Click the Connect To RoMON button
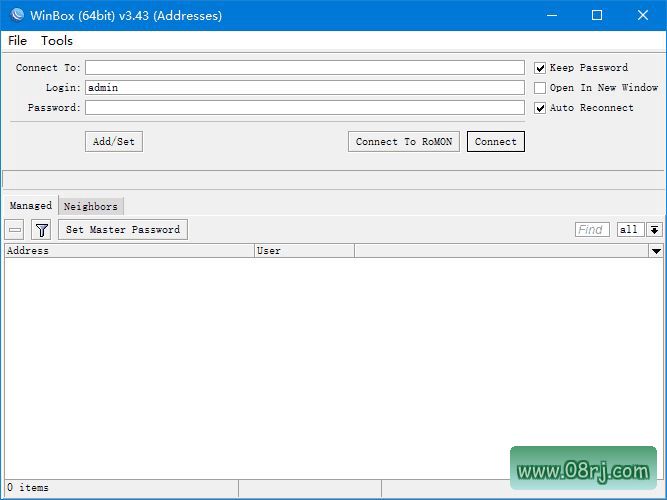667x500 pixels. click(404, 142)
